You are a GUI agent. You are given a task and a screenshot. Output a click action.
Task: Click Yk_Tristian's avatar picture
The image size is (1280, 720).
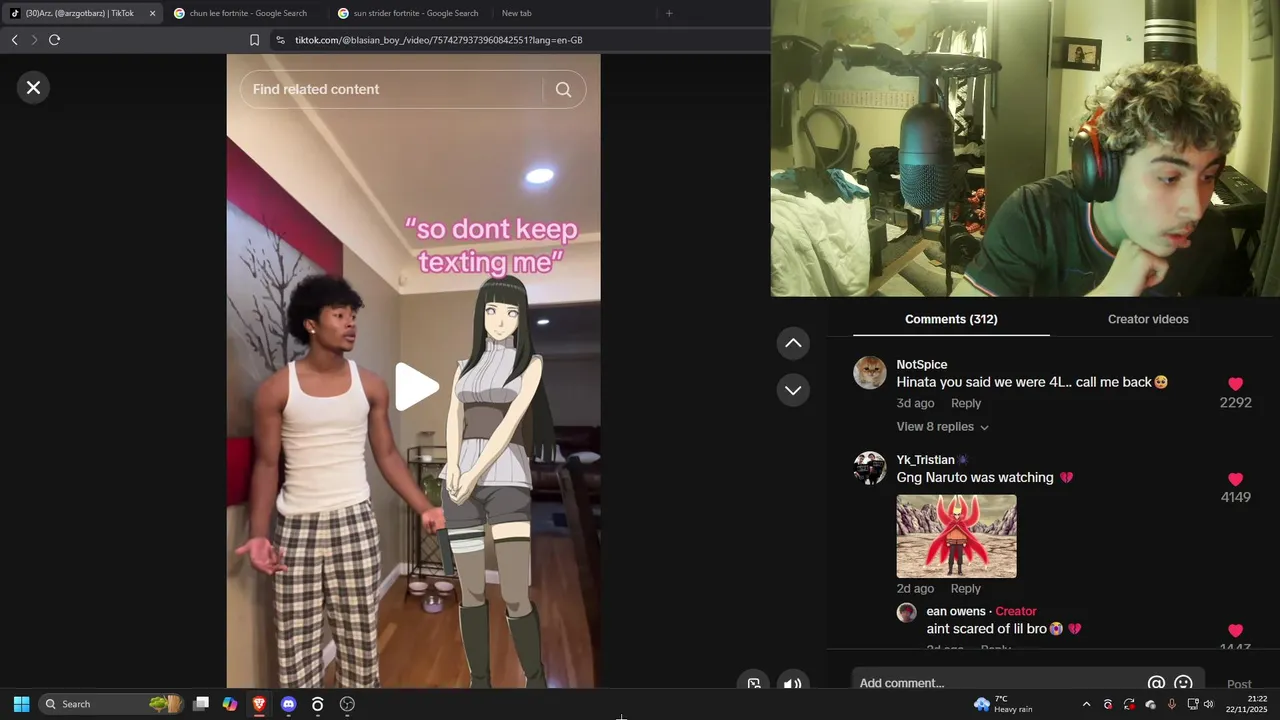(x=870, y=468)
